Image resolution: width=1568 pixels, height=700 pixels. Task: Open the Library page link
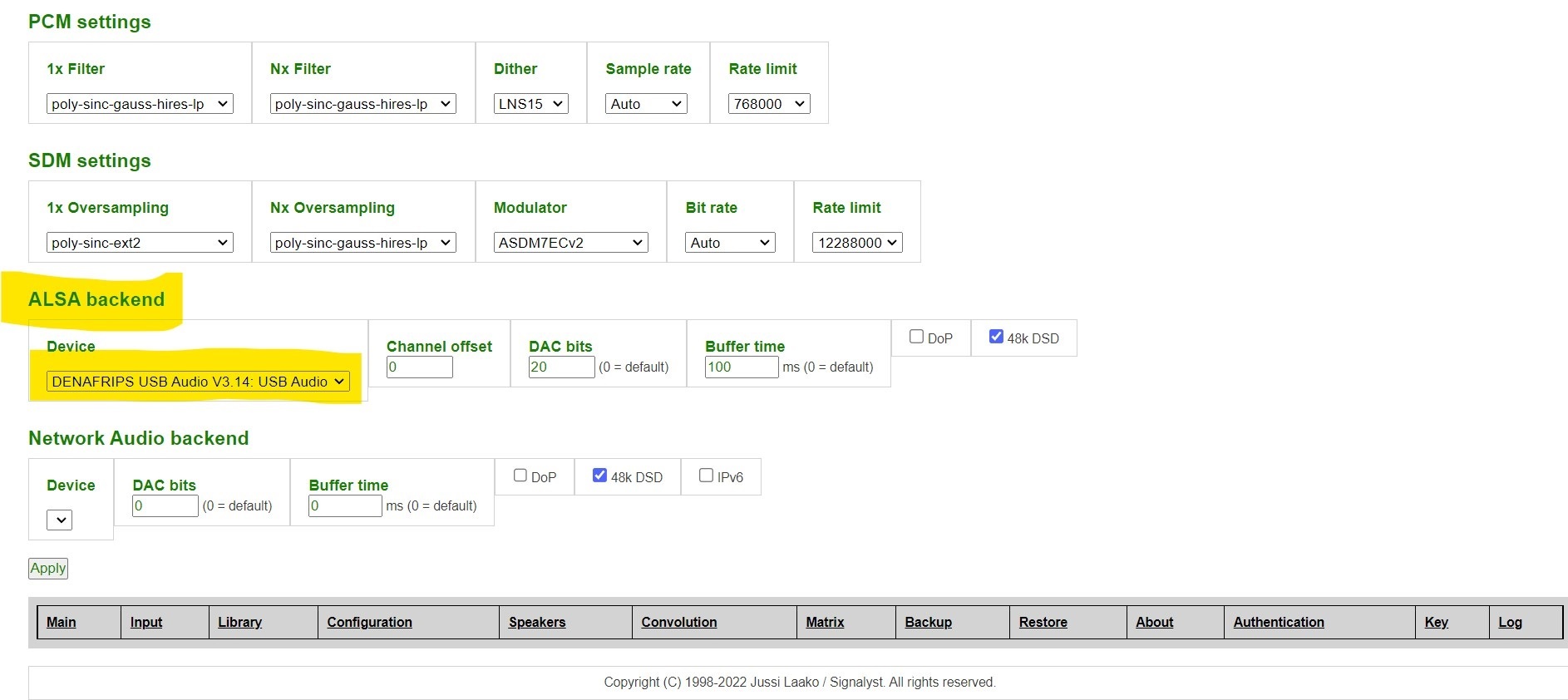pos(239,622)
